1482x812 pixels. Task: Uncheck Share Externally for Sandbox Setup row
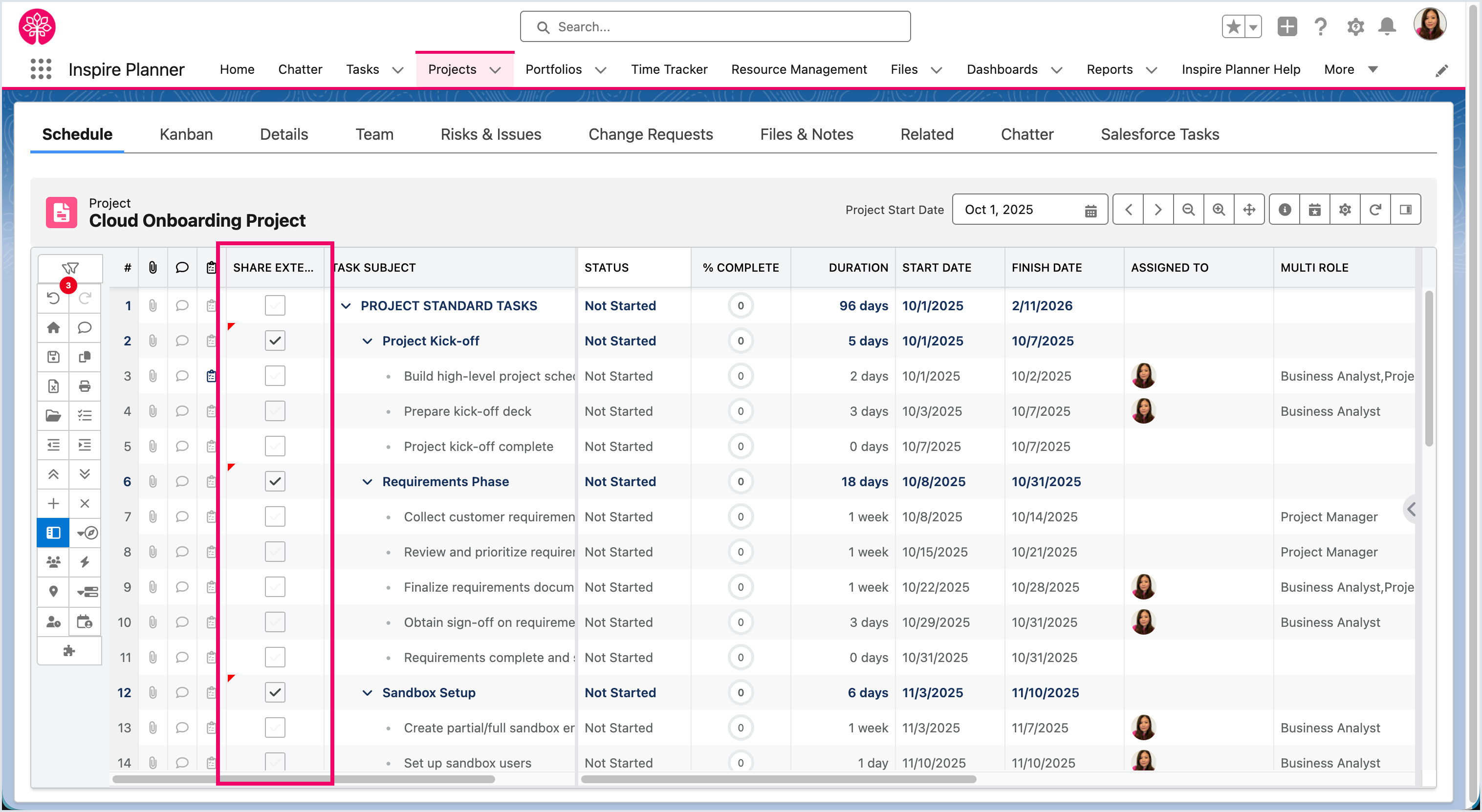pos(275,692)
